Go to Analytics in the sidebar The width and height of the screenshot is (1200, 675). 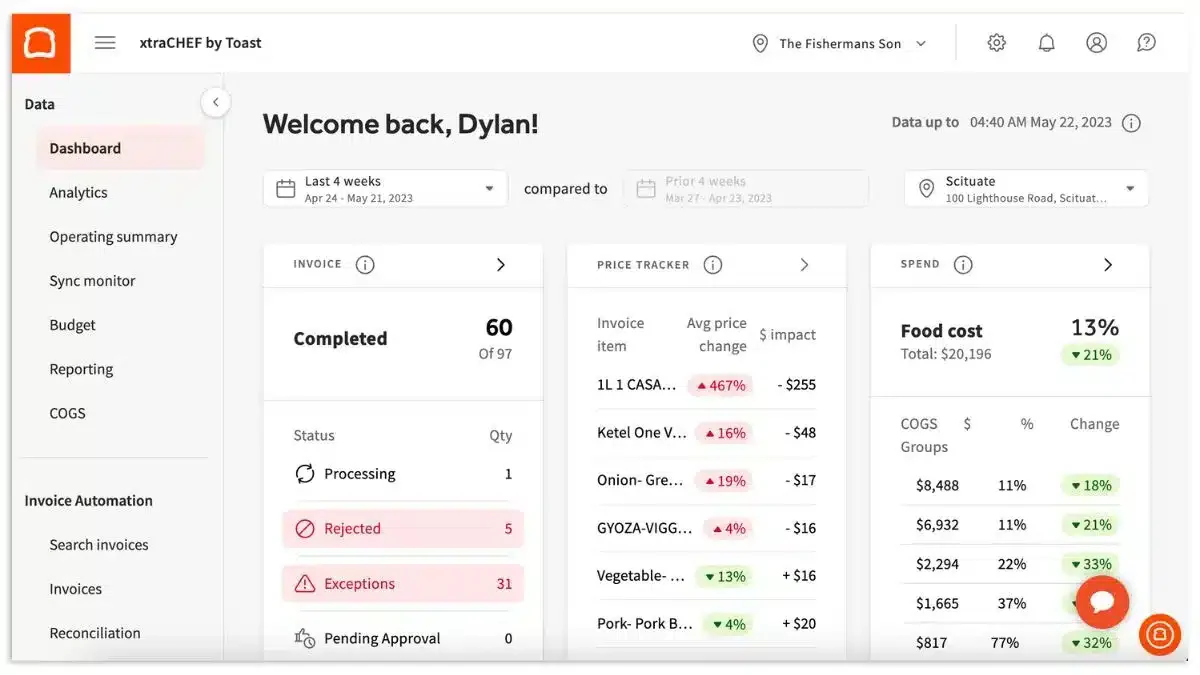pos(78,193)
